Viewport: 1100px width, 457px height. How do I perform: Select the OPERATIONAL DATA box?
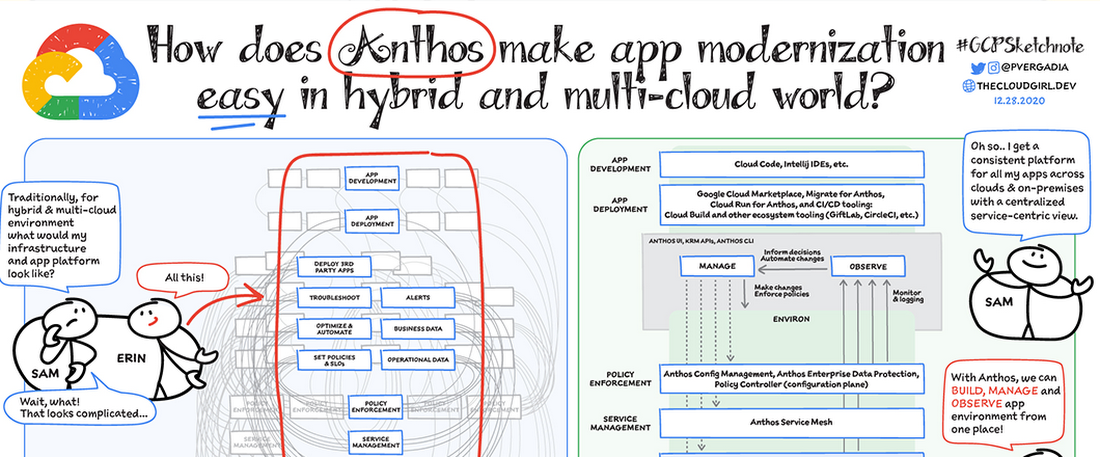[418, 360]
